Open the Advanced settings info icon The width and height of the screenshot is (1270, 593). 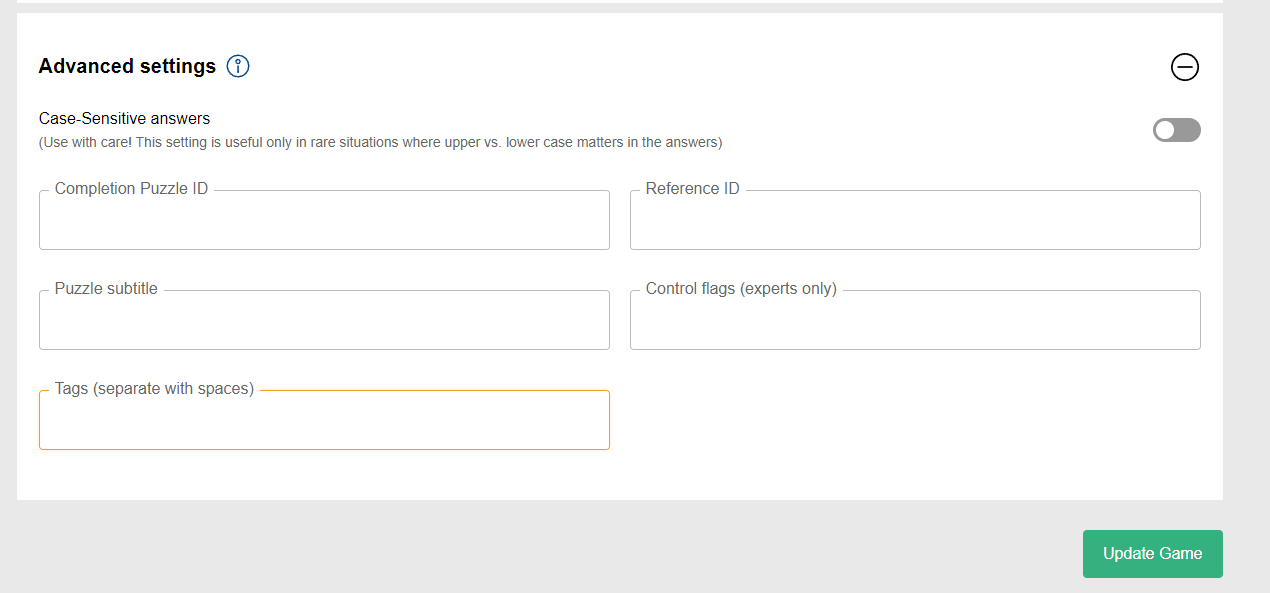238,66
